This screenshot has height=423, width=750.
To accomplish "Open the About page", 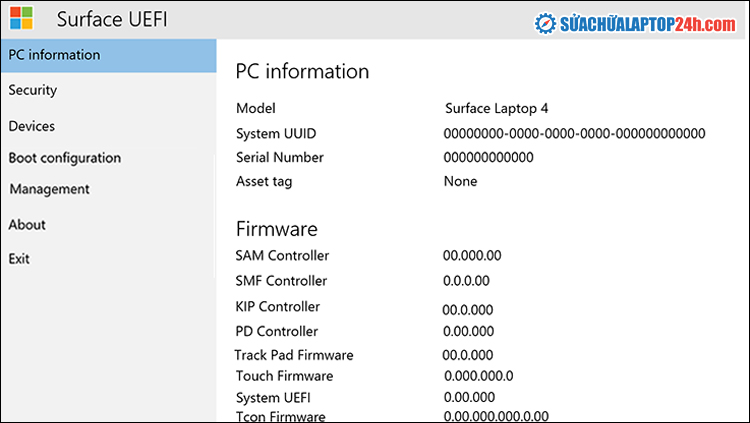I will click(x=27, y=224).
